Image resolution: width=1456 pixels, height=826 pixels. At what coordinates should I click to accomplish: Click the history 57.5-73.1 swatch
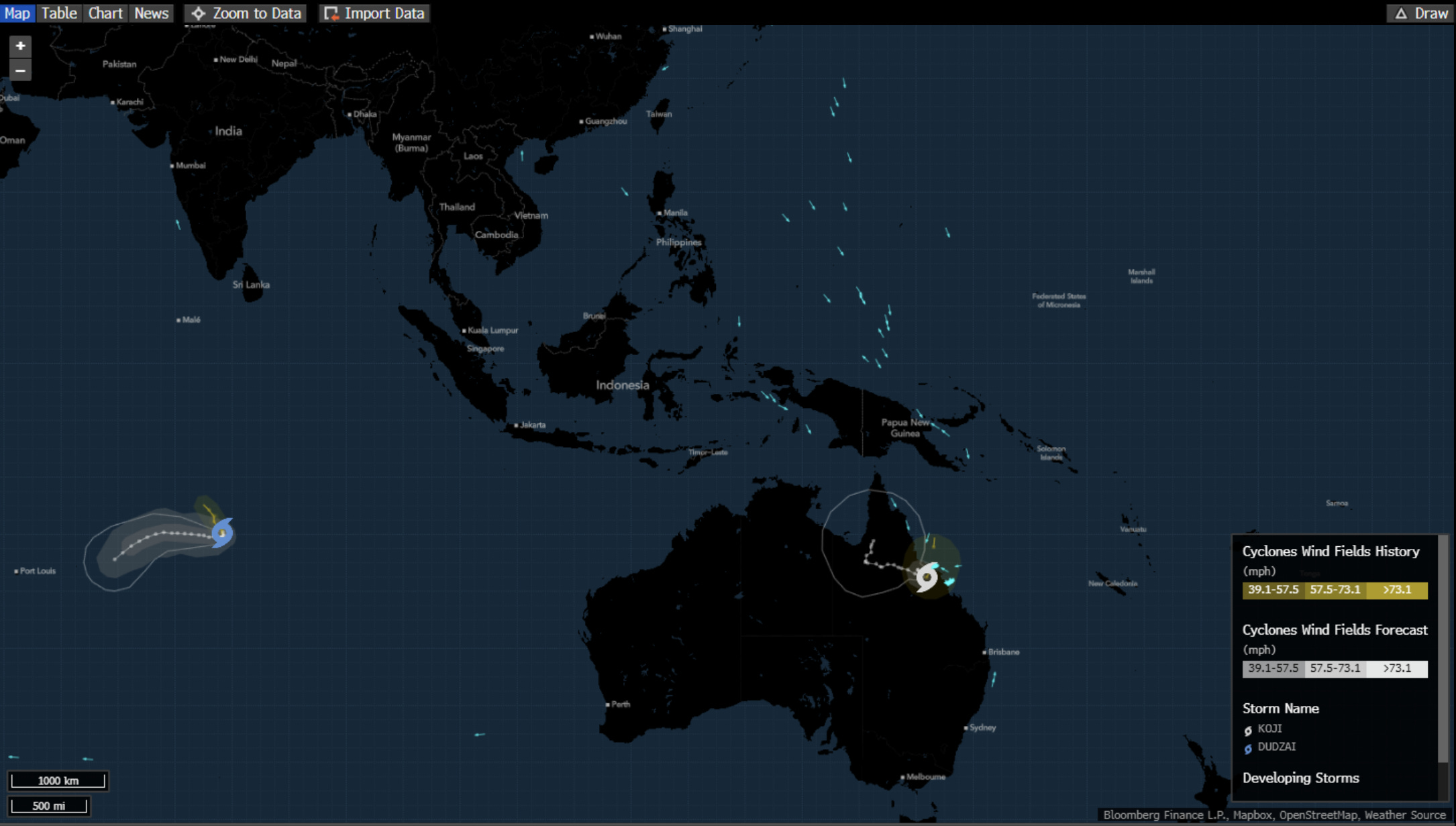(1335, 590)
